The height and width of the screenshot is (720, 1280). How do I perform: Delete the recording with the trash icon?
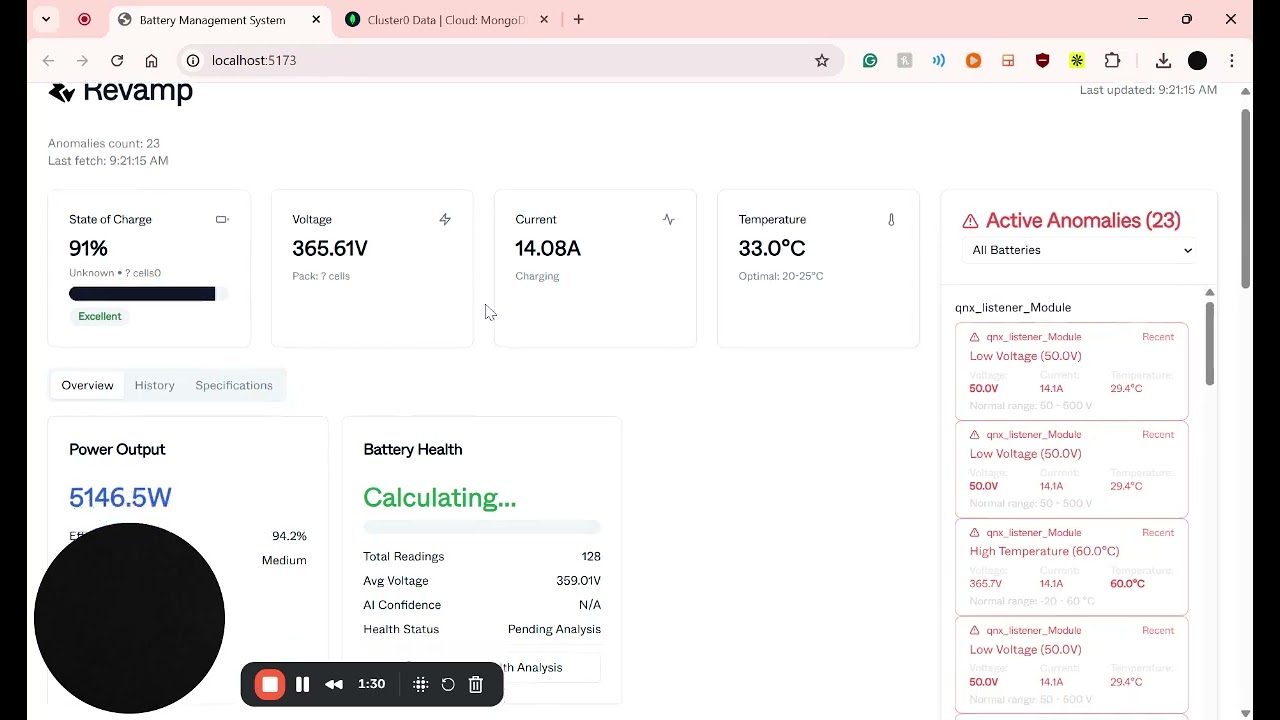tap(476, 685)
